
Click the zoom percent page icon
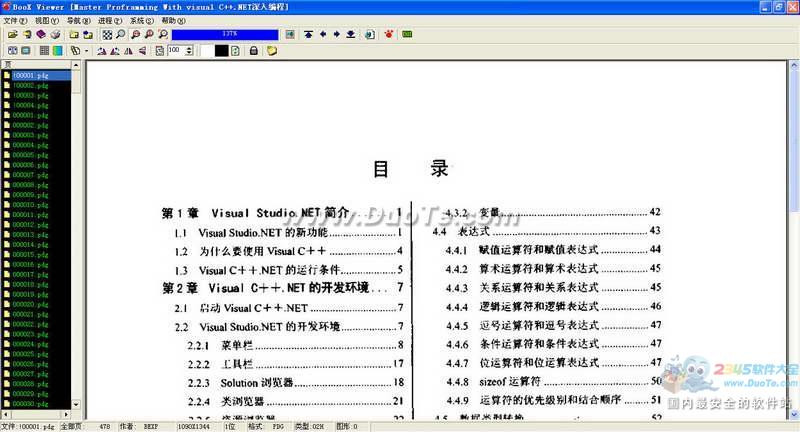pyautogui.click(x=160, y=50)
